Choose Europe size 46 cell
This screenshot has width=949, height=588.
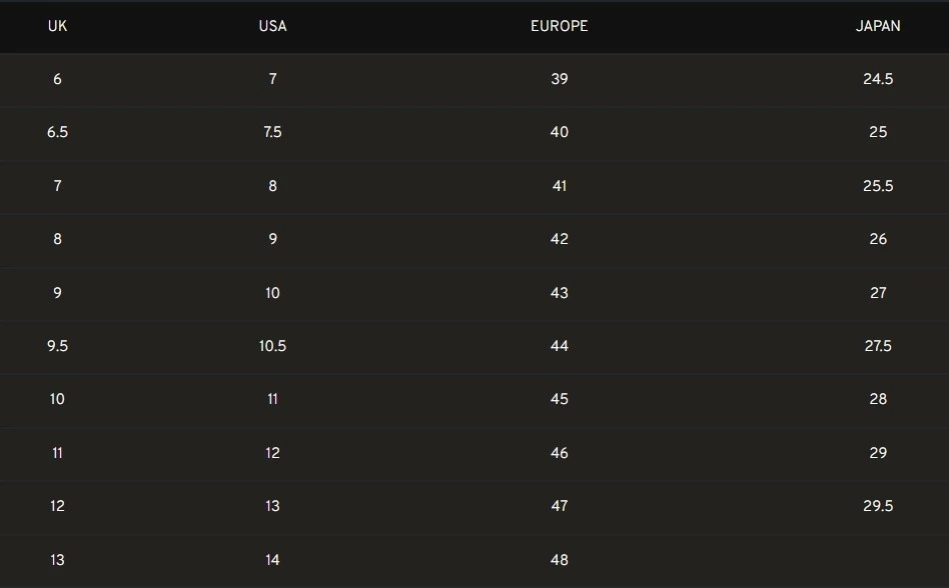click(559, 453)
